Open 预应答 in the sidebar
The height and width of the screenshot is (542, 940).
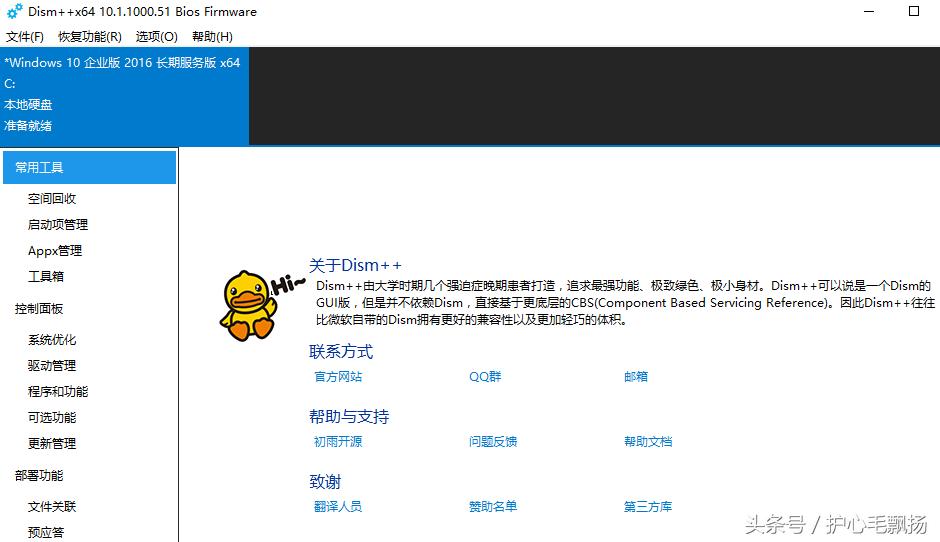(46, 532)
